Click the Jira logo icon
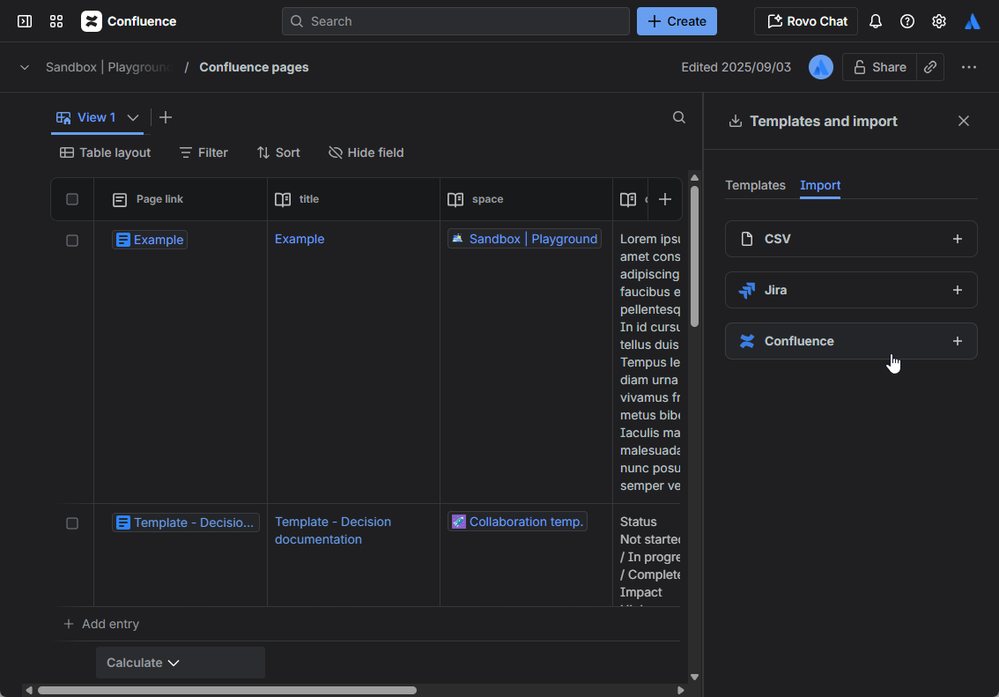 [x=747, y=290]
